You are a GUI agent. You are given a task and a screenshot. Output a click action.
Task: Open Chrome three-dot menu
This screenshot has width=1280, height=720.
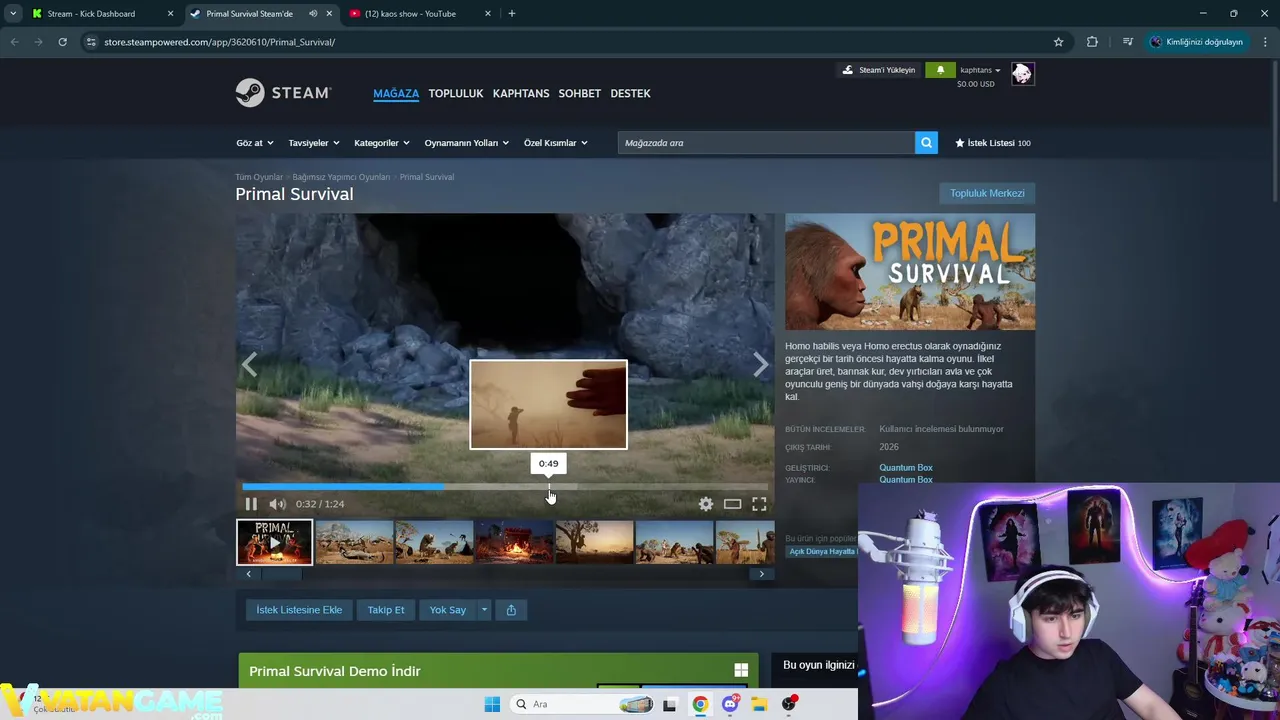point(1265,42)
